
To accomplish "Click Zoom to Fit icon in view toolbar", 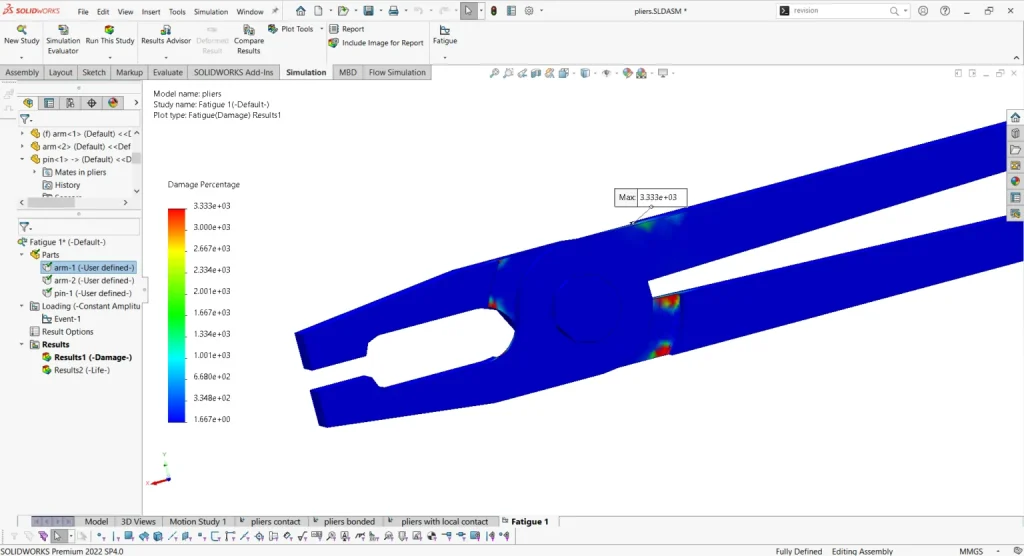I will tap(494, 73).
